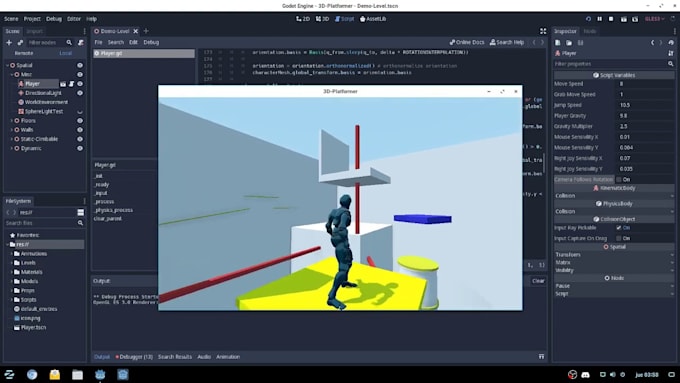Image resolution: width=680 pixels, height=383 pixels.
Task: Collapse the Misc node
Action: pos(11,75)
